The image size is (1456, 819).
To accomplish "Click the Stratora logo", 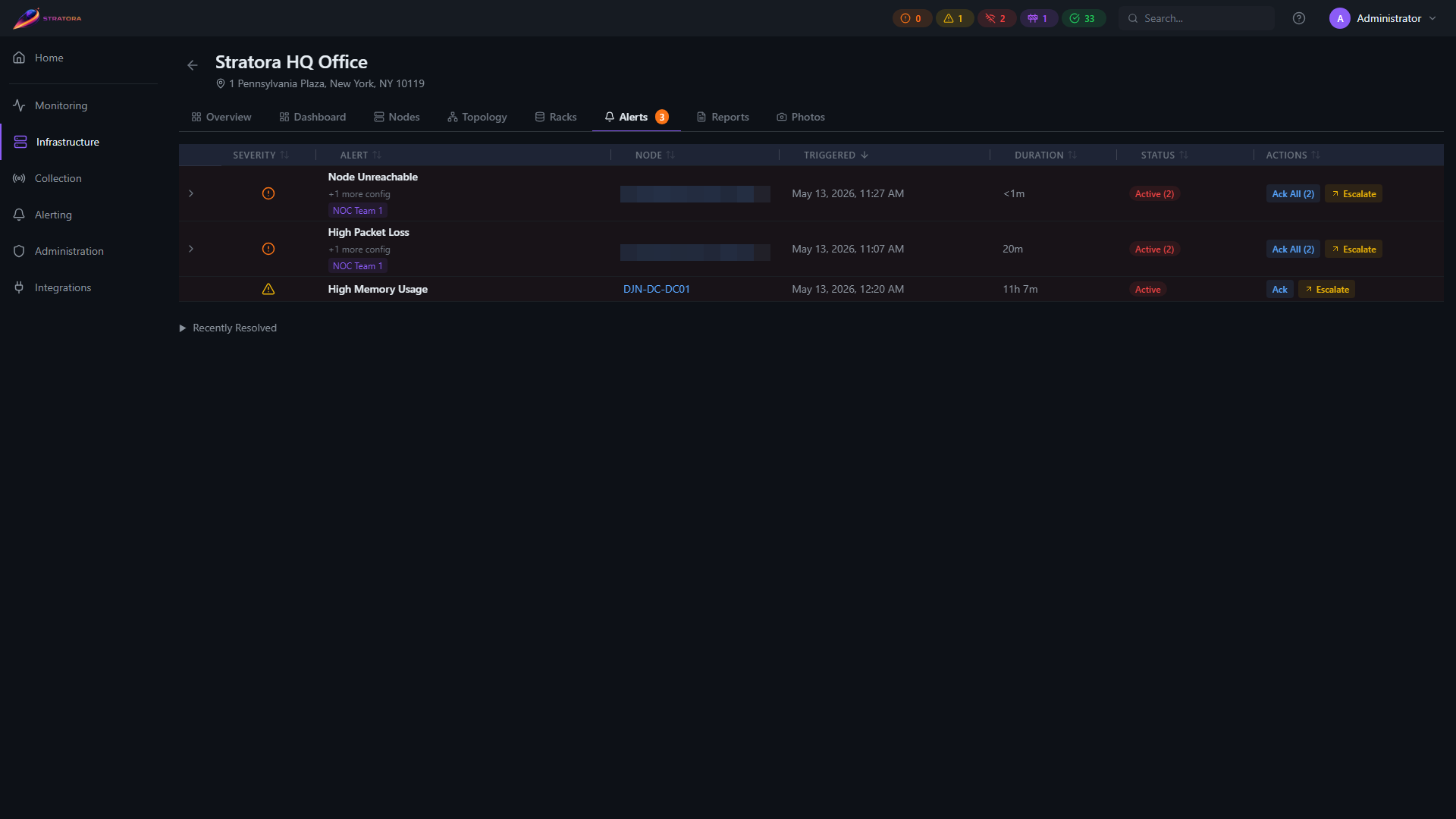I will click(47, 18).
